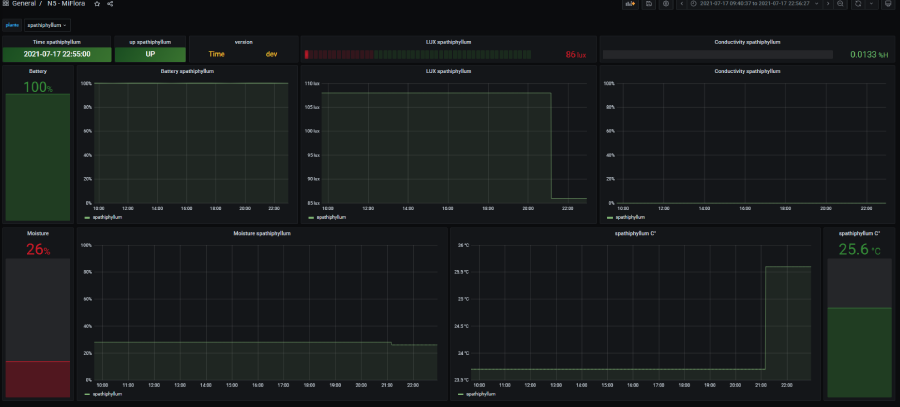Zoom out the time range

pos(841,4)
